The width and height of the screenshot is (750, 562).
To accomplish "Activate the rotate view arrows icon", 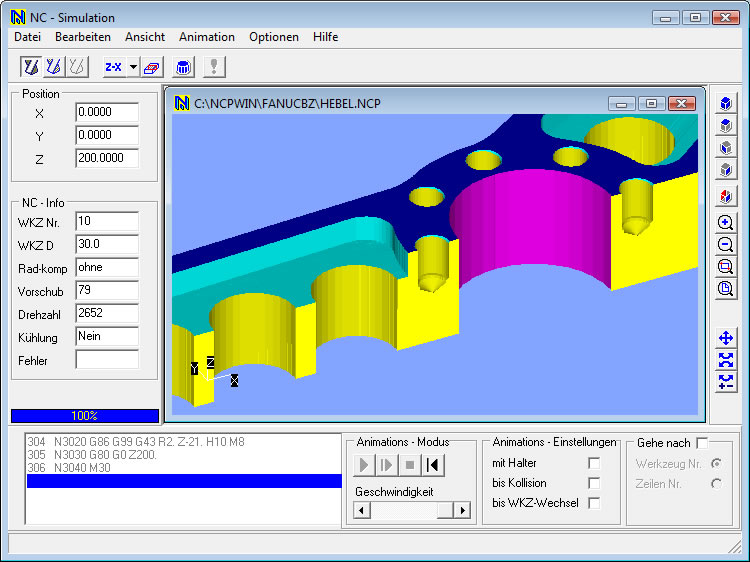I will click(x=726, y=360).
